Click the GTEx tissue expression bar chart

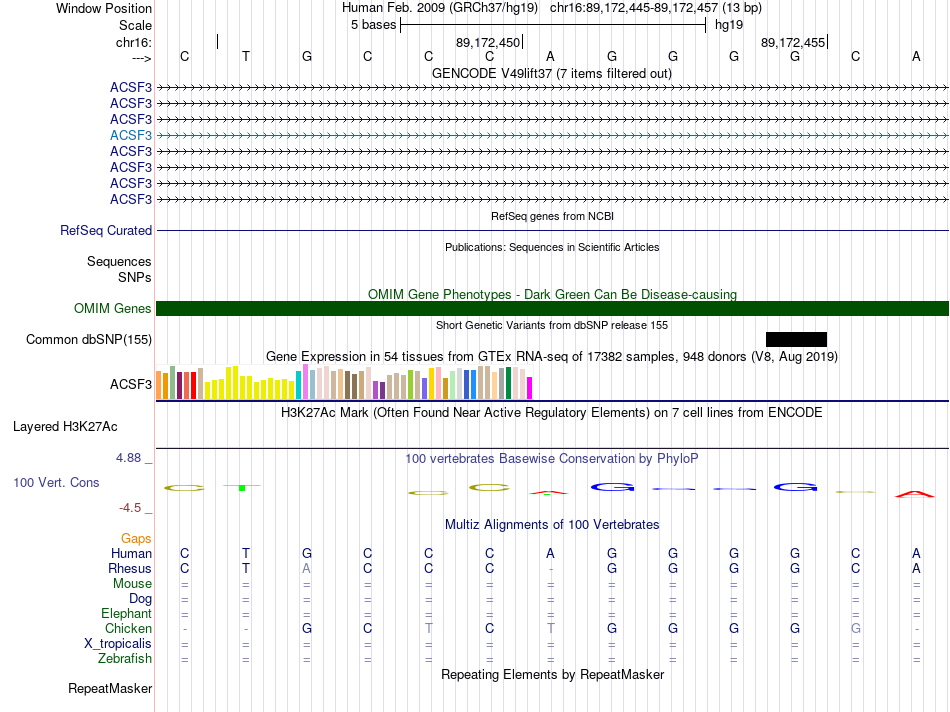pos(344,382)
